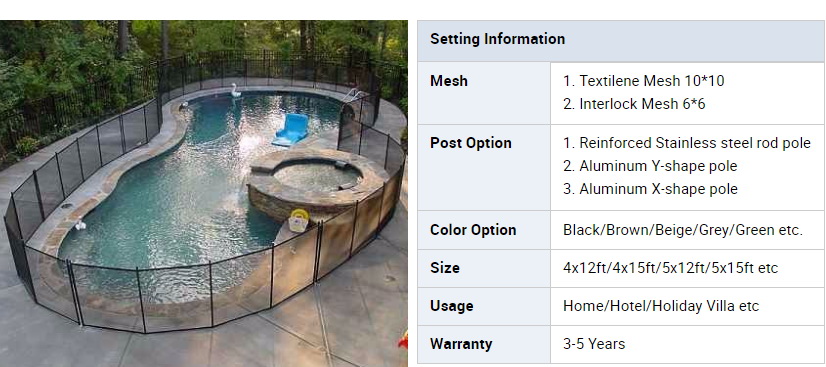Select the Mesh row label

point(449,81)
